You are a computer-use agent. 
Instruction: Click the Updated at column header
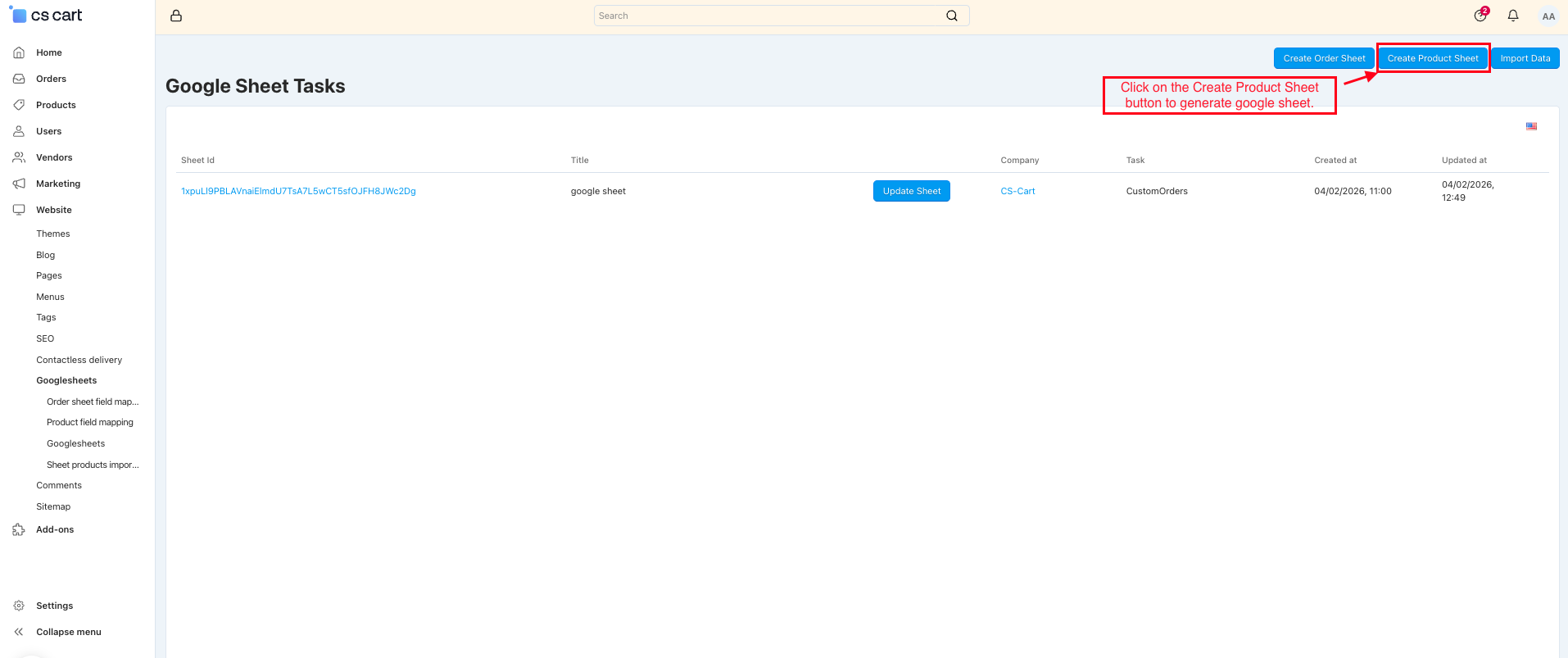[1464, 160]
